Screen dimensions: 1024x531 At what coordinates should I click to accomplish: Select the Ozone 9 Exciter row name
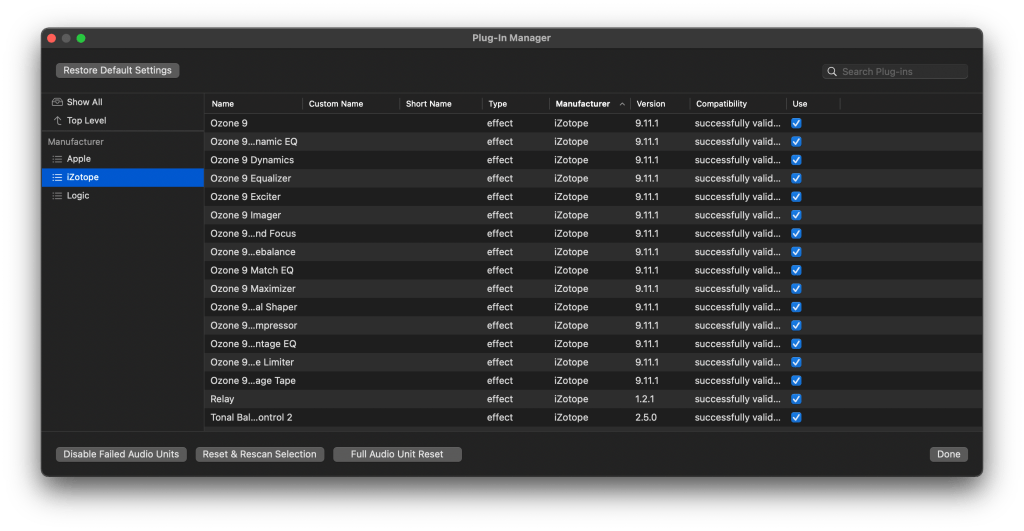pyautogui.click(x=246, y=197)
